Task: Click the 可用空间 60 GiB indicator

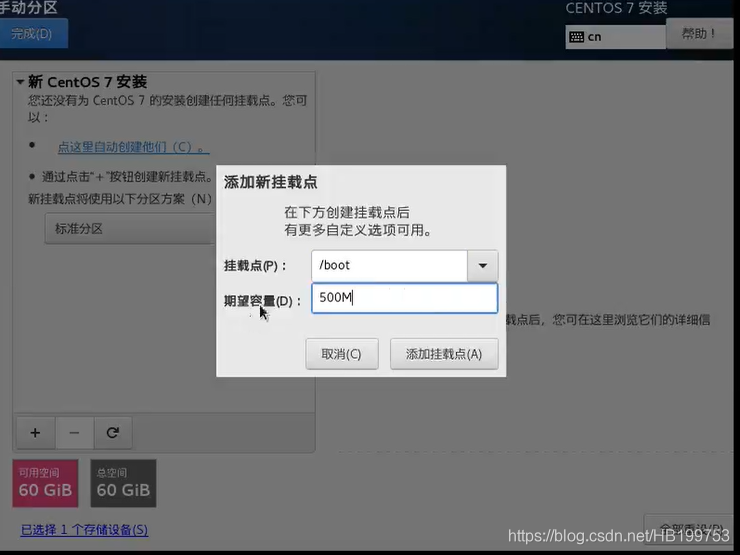Action: pos(45,483)
